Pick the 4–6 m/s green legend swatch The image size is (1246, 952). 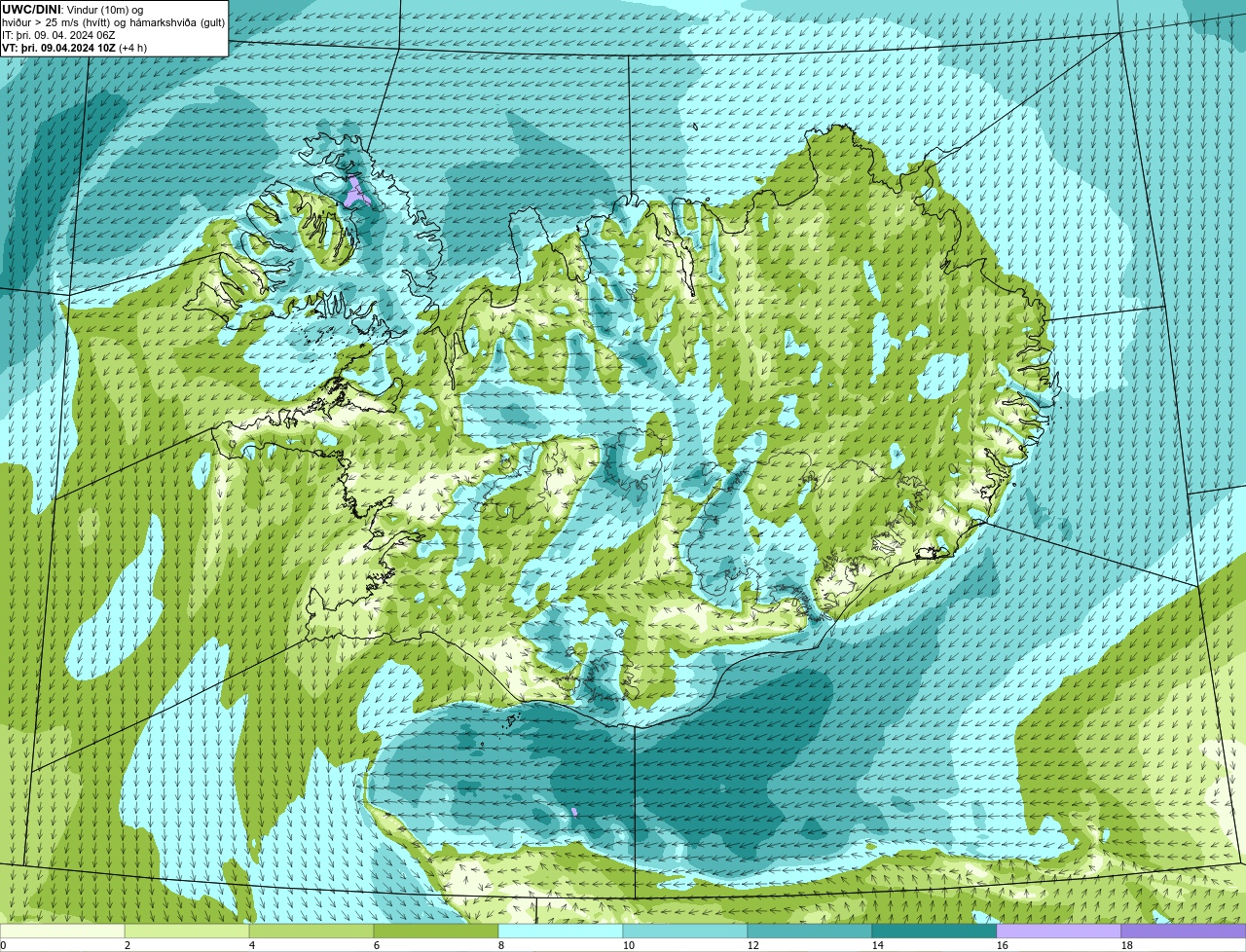(x=311, y=931)
